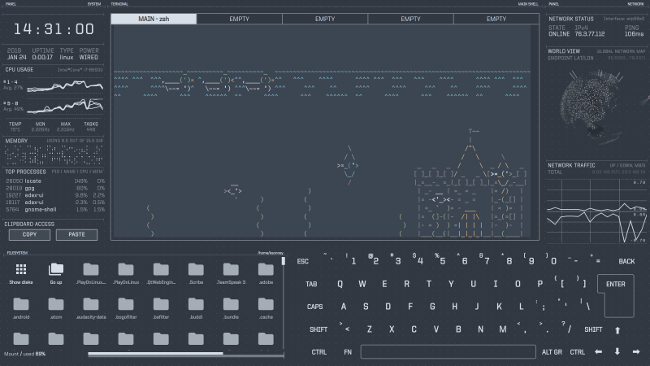Select the second EMPTY terminal tab
650x366 pixels.
click(325, 19)
